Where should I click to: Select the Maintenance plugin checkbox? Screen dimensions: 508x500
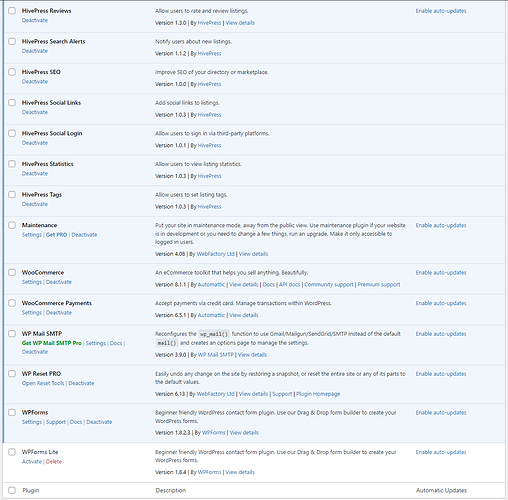12,225
